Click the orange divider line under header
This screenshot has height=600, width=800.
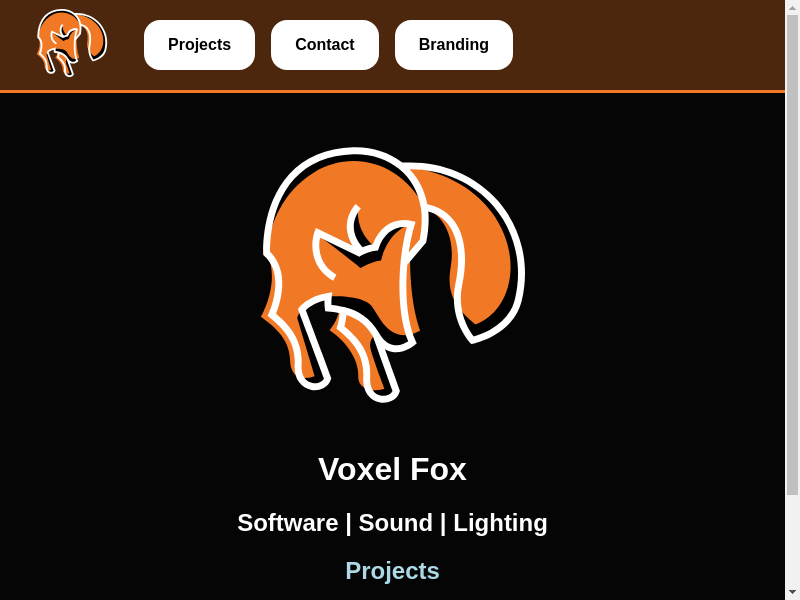point(392,91)
